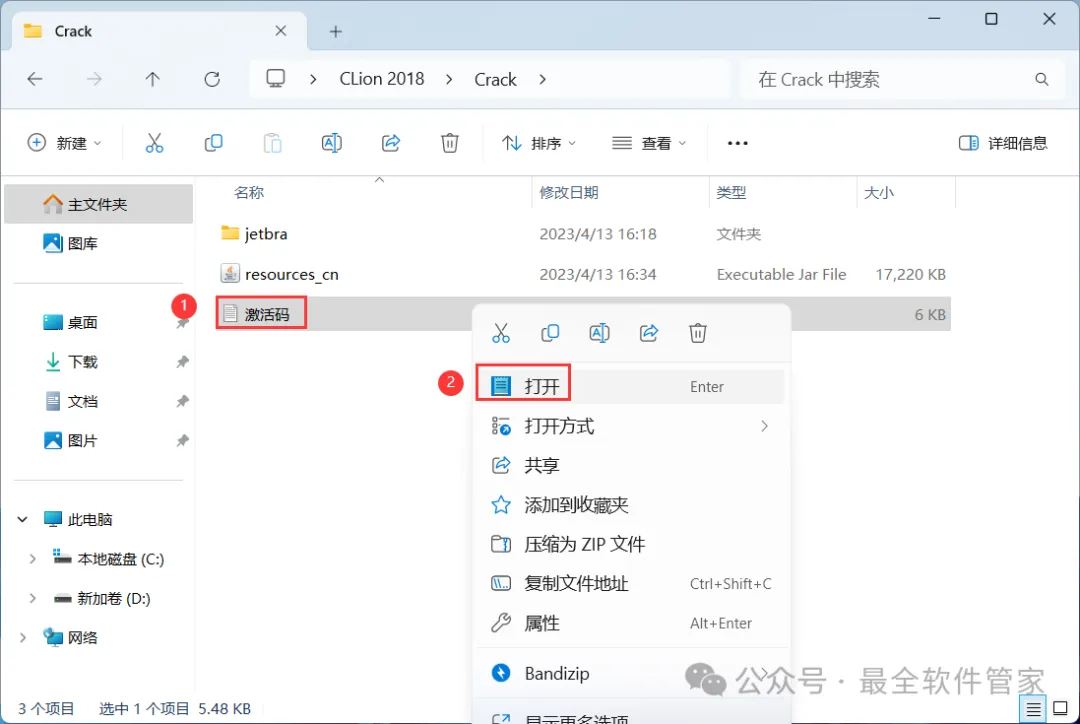The height and width of the screenshot is (724, 1080).
Task: Open the 新建 dropdown menu
Action: click(65, 143)
